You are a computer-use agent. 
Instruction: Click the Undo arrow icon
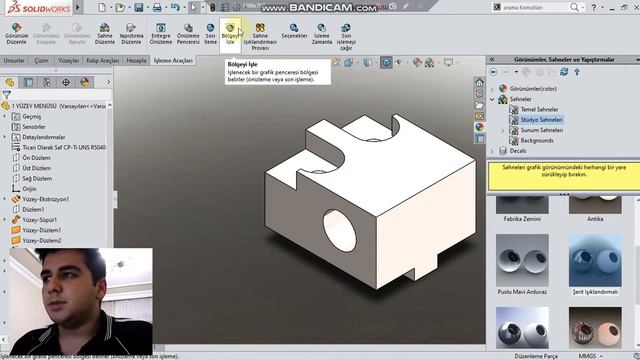[175, 7]
